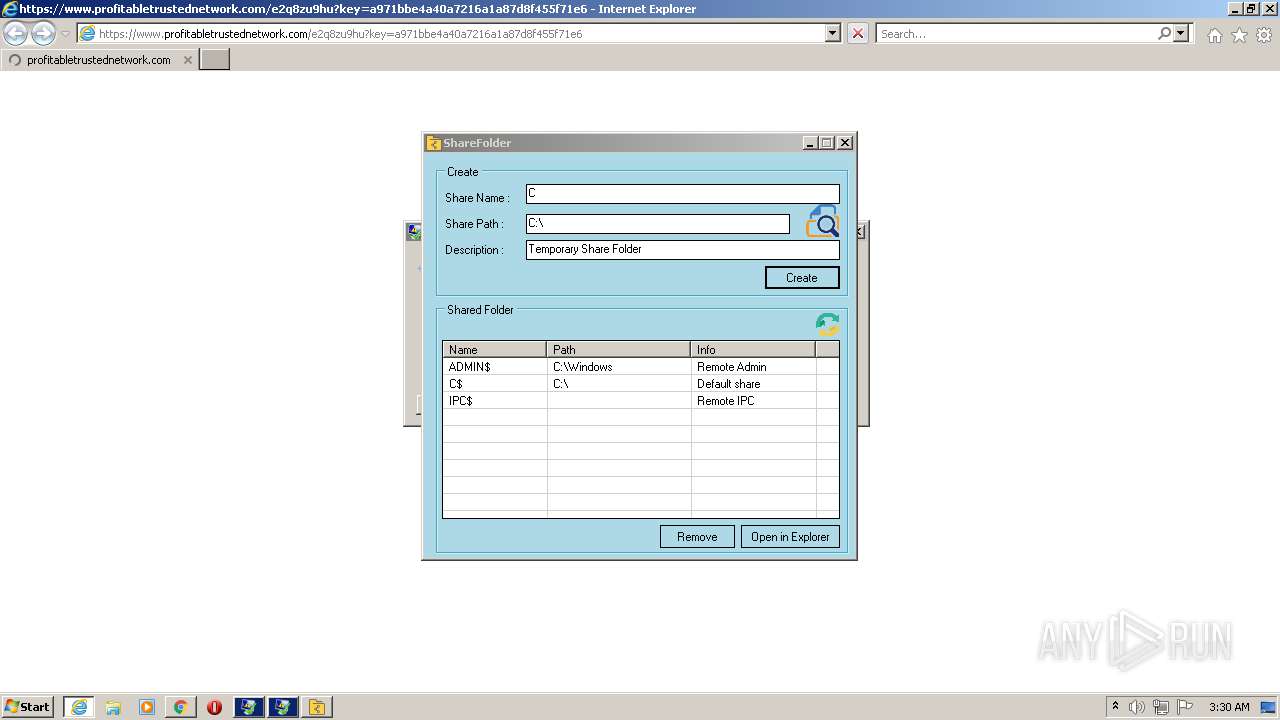The width and height of the screenshot is (1280, 720).
Task: Switch to the first installer taskbar item
Action: [248, 706]
